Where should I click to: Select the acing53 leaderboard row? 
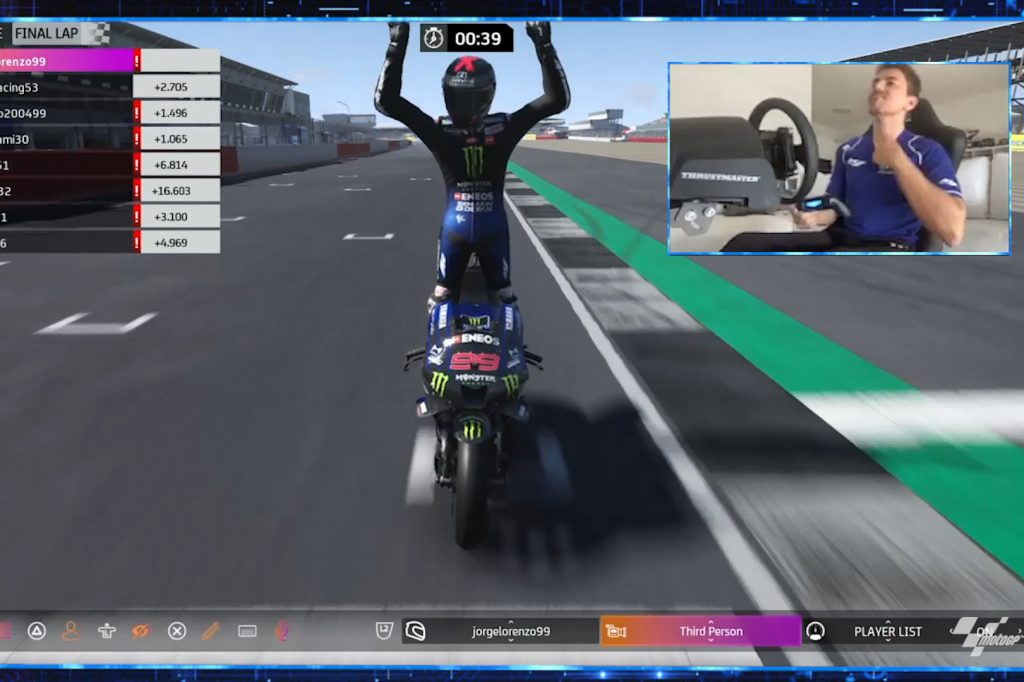click(110, 87)
